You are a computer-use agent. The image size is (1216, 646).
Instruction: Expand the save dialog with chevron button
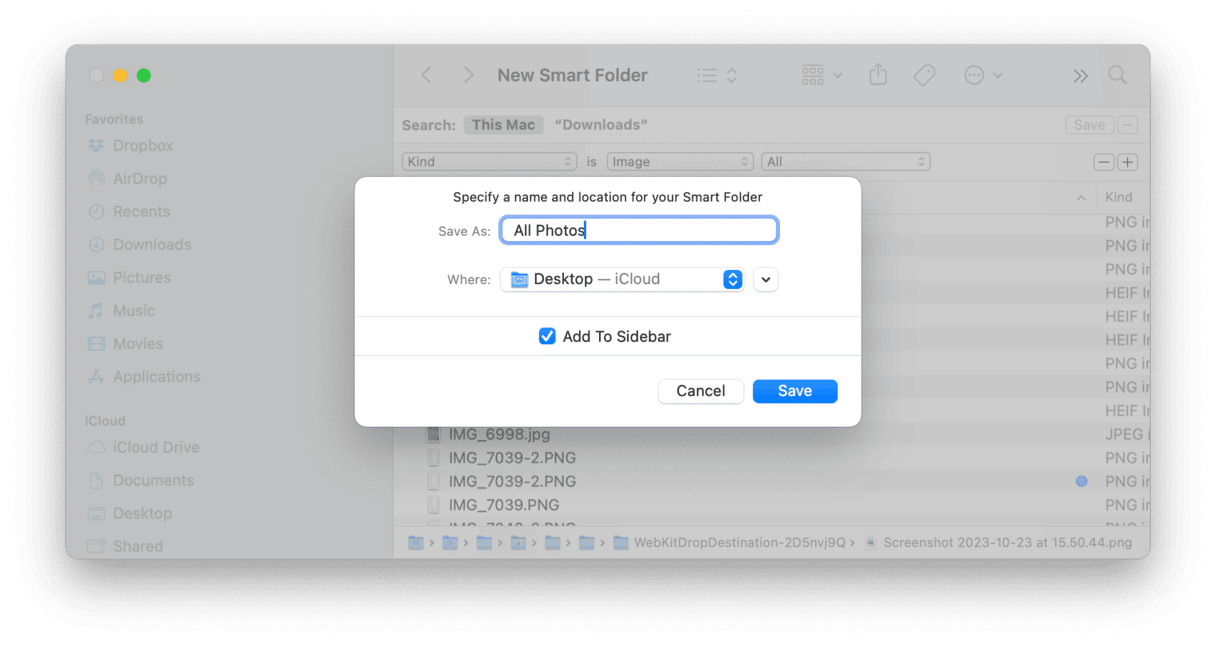(x=766, y=280)
